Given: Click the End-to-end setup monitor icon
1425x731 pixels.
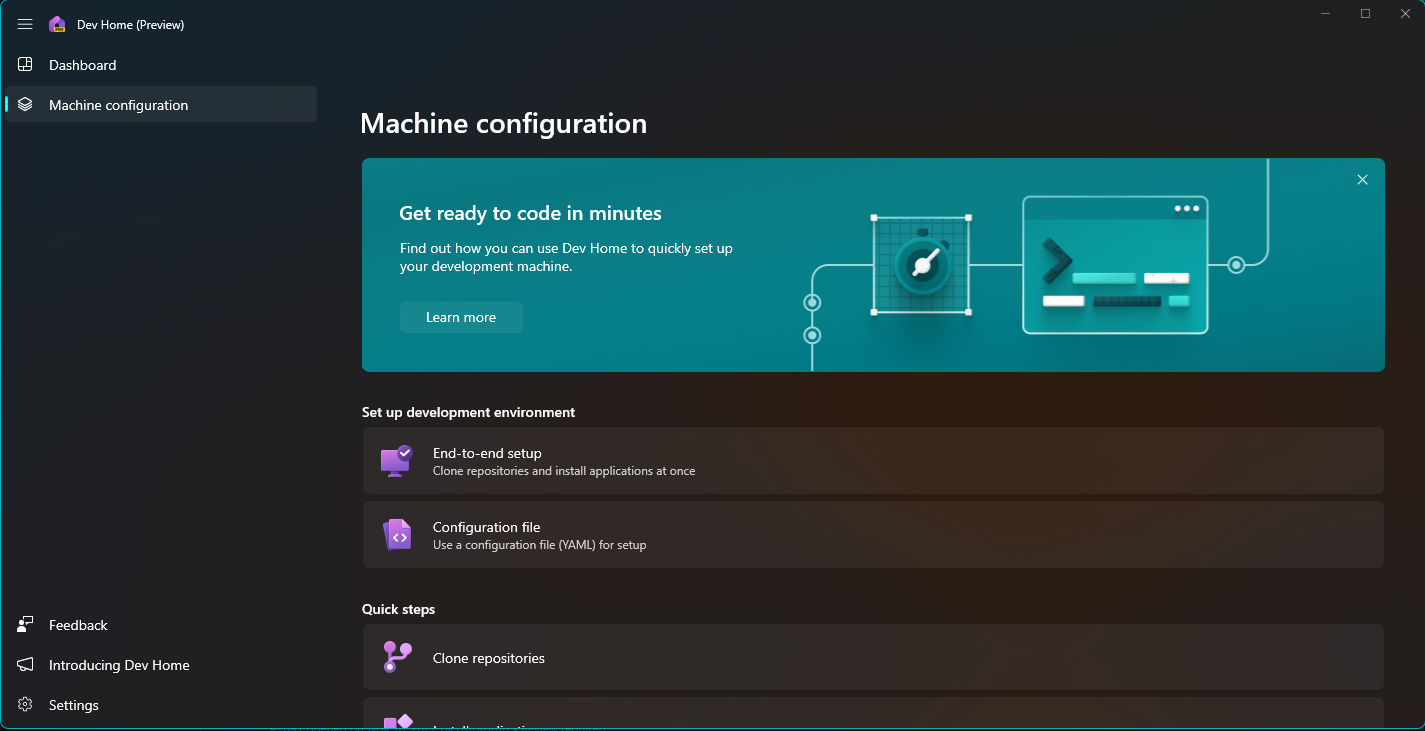Looking at the screenshot, I should pos(397,460).
